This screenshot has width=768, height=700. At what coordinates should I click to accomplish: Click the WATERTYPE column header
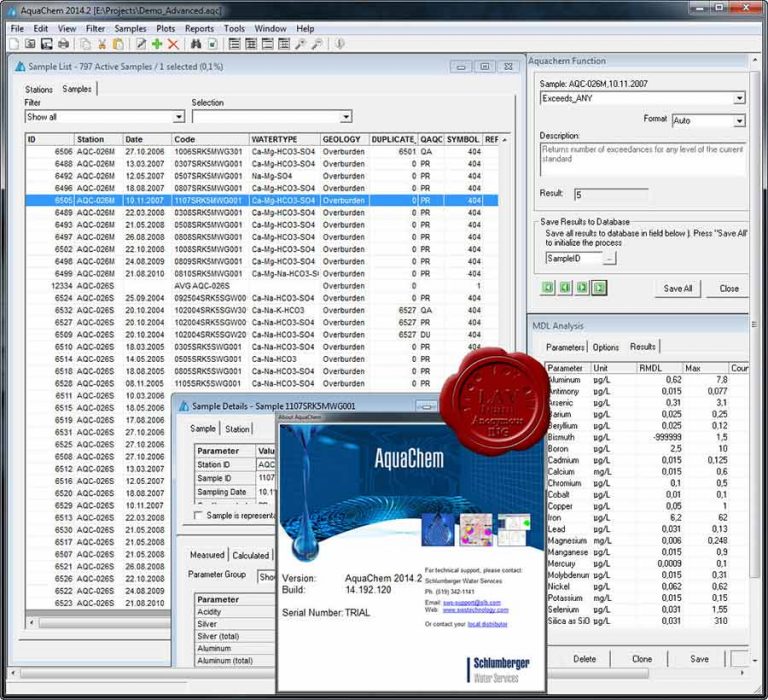285,139
